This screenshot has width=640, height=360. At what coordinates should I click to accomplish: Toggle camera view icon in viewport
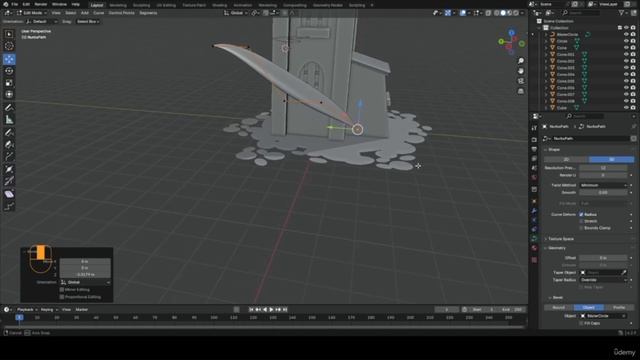click(x=521, y=81)
